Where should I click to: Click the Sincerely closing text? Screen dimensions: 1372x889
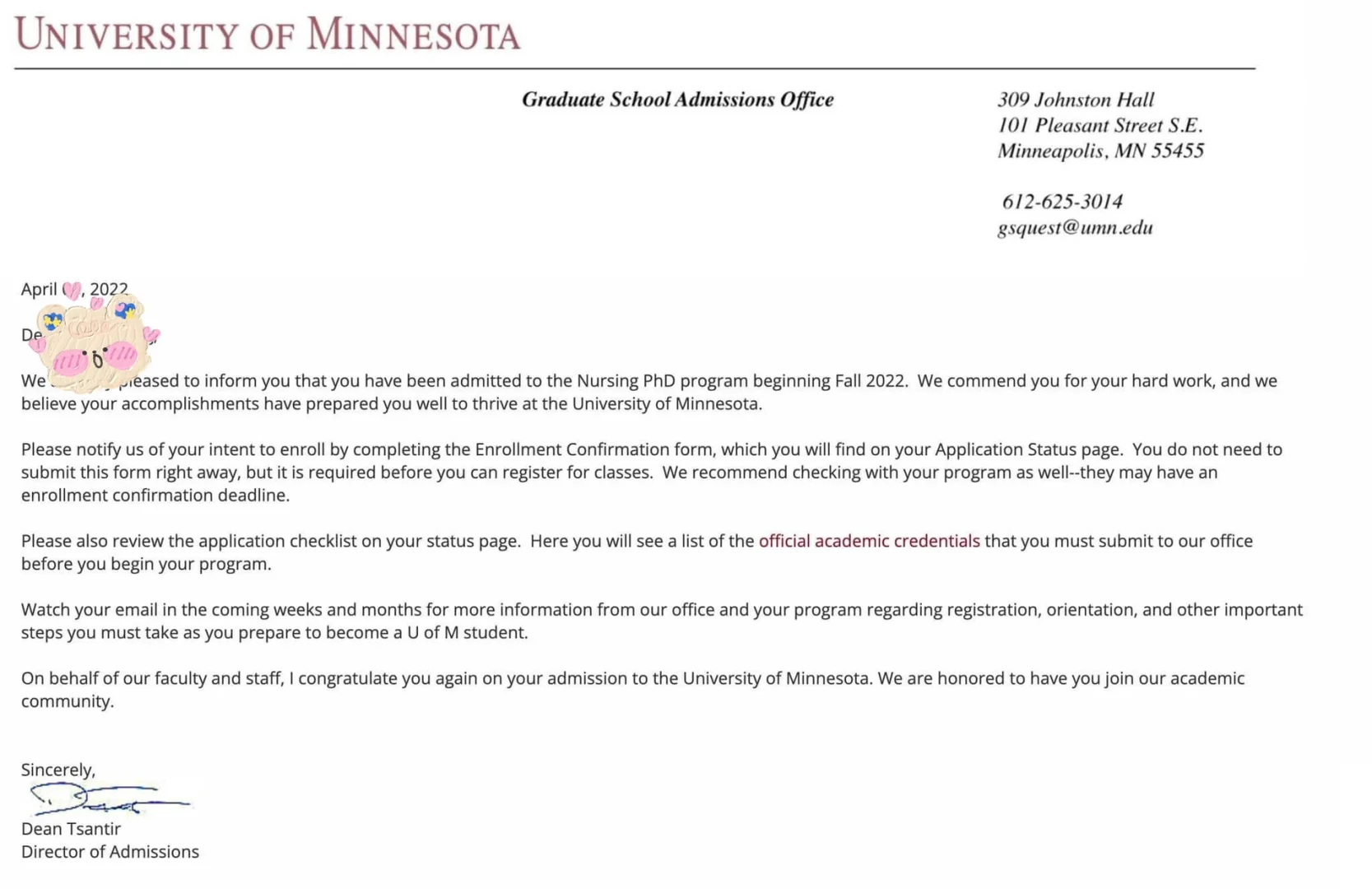[58, 770]
